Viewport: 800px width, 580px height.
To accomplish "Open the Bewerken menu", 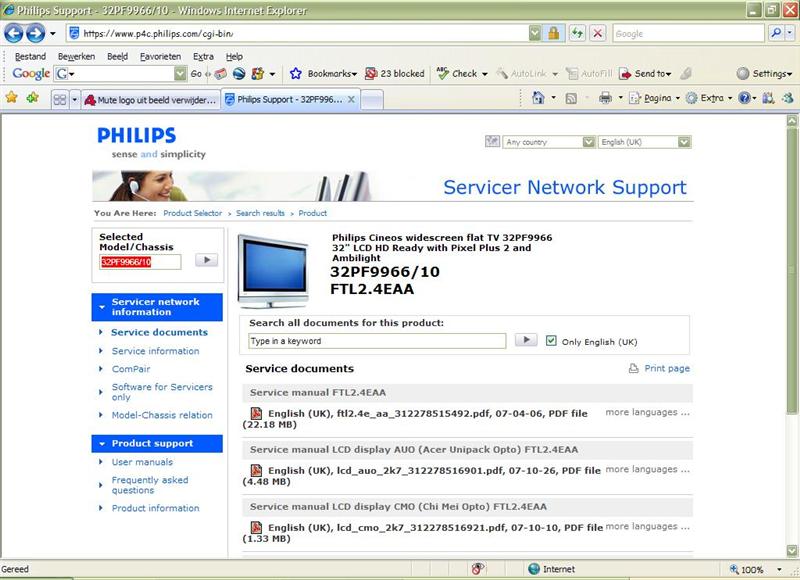I will pyautogui.click(x=77, y=56).
